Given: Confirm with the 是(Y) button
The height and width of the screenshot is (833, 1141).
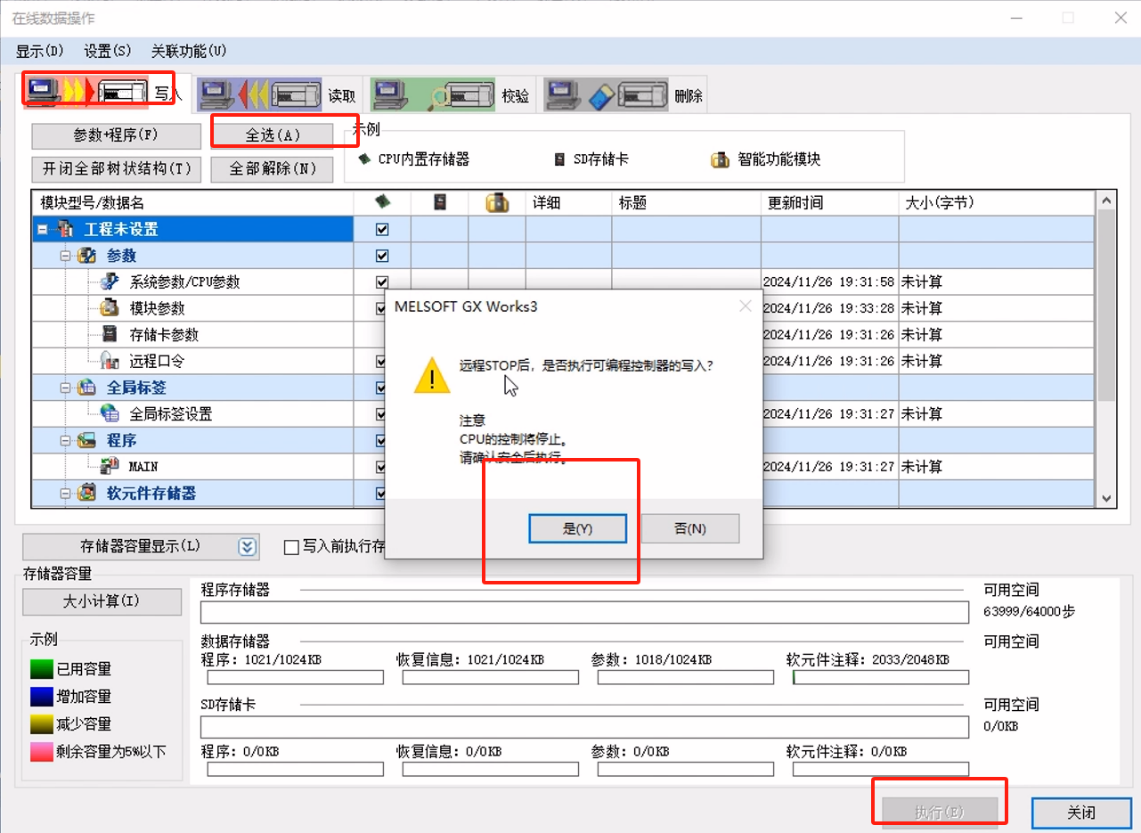Looking at the screenshot, I should (x=577, y=529).
